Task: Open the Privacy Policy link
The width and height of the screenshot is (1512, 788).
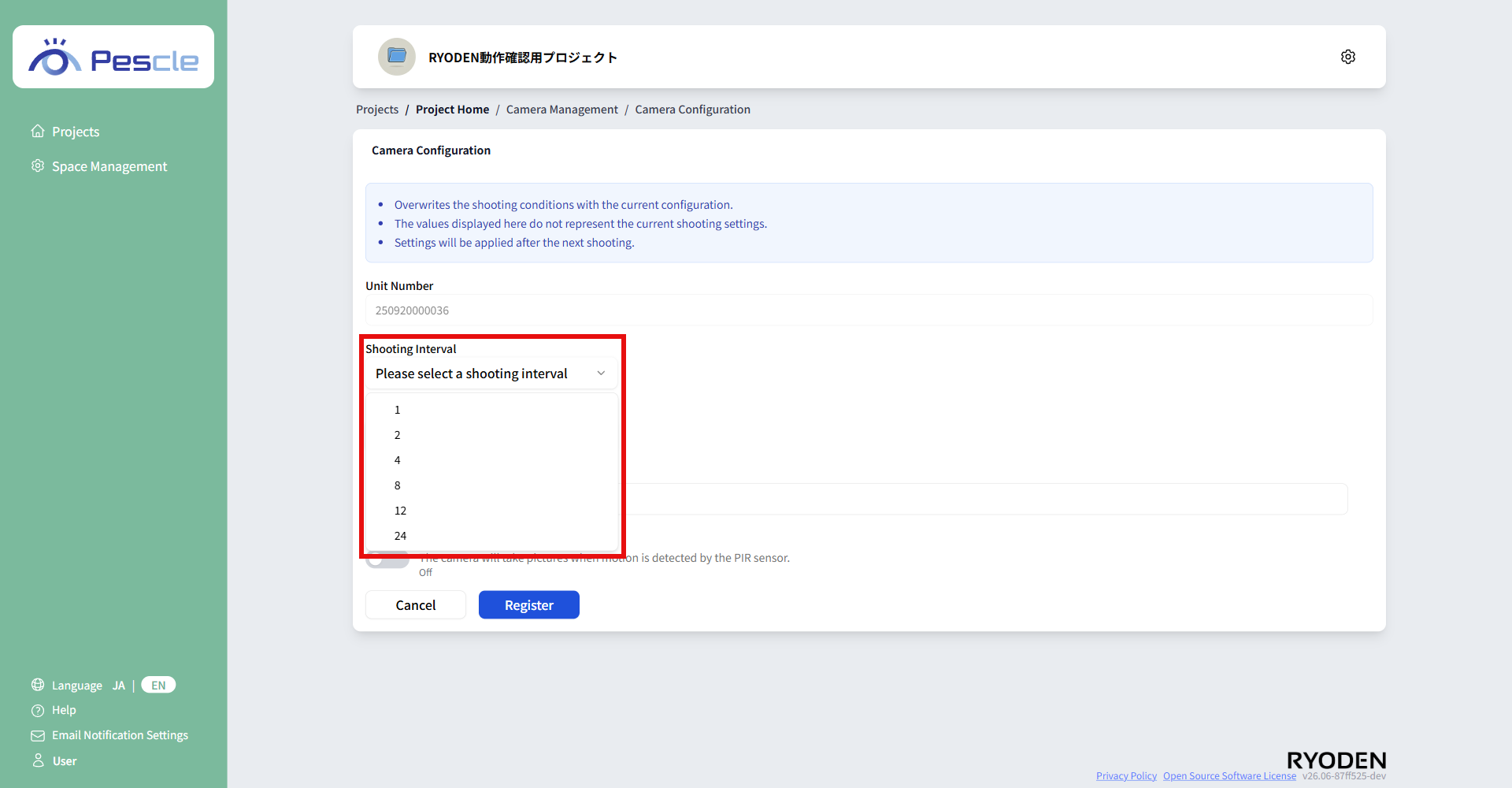Action: [1126, 776]
